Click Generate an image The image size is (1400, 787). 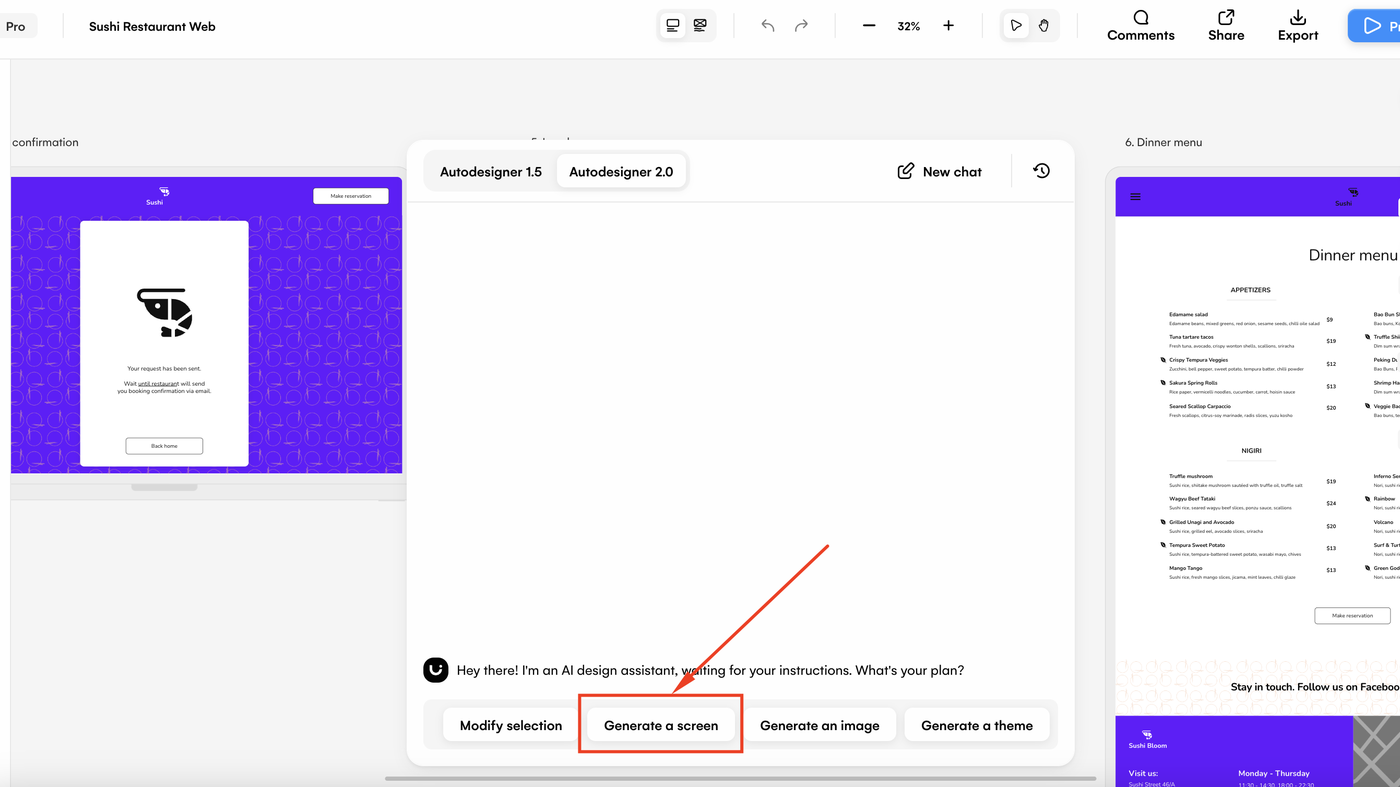[820, 726]
